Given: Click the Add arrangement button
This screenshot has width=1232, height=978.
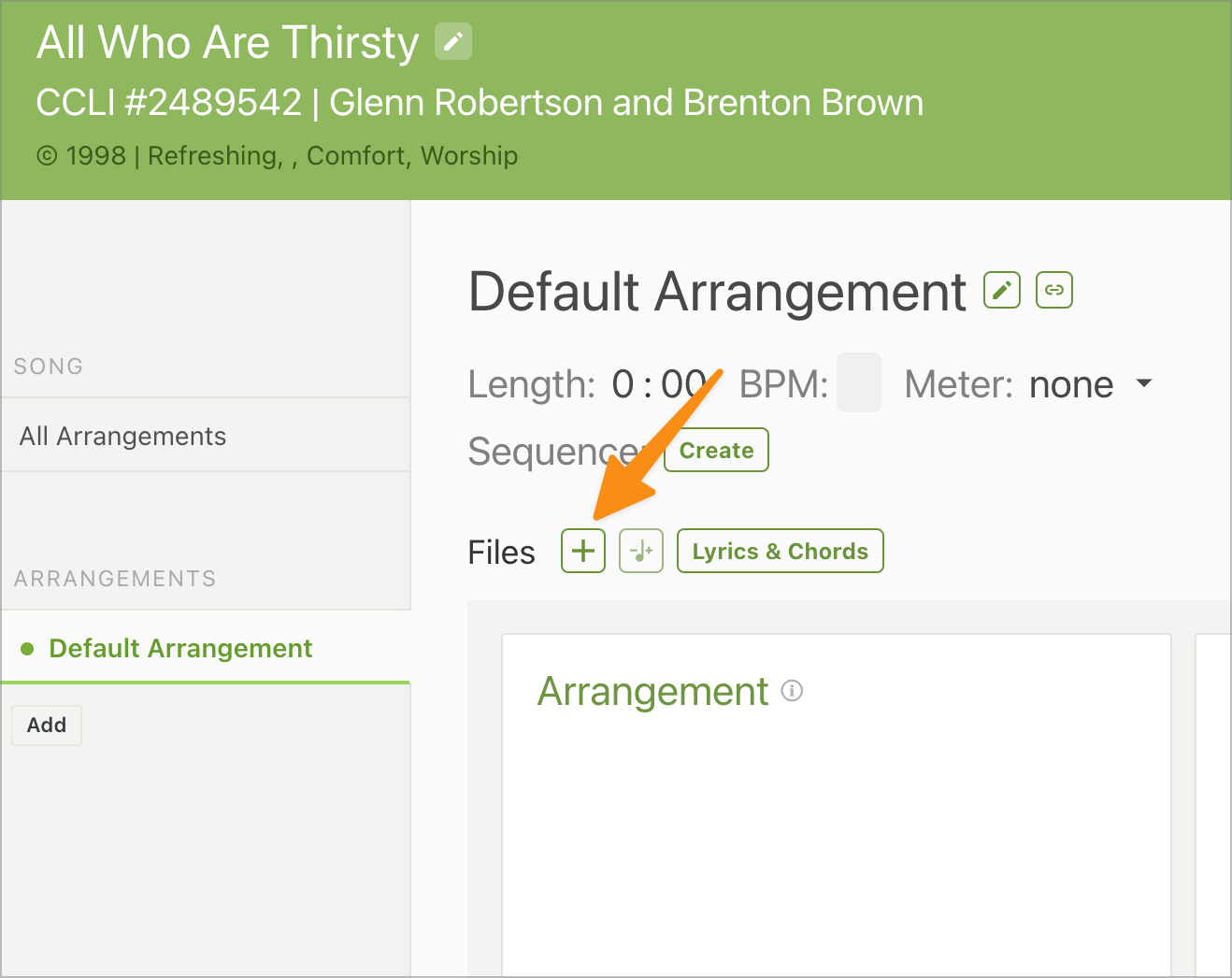Looking at the screenshot, I should click(x=47, y=725).
